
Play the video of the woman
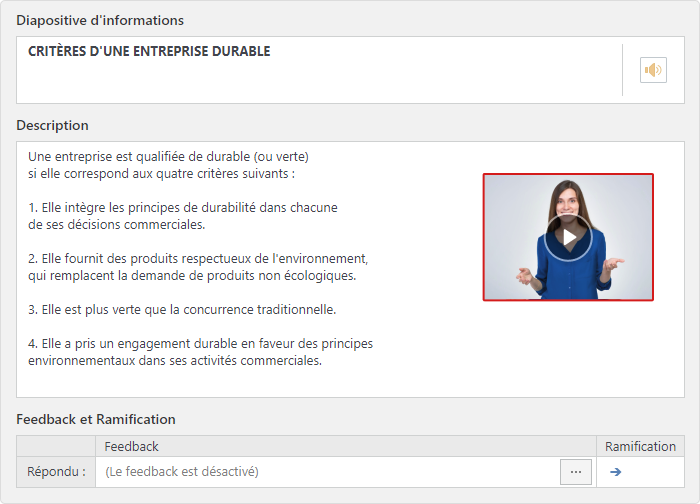pyautogui.click(x=568, y=237)
